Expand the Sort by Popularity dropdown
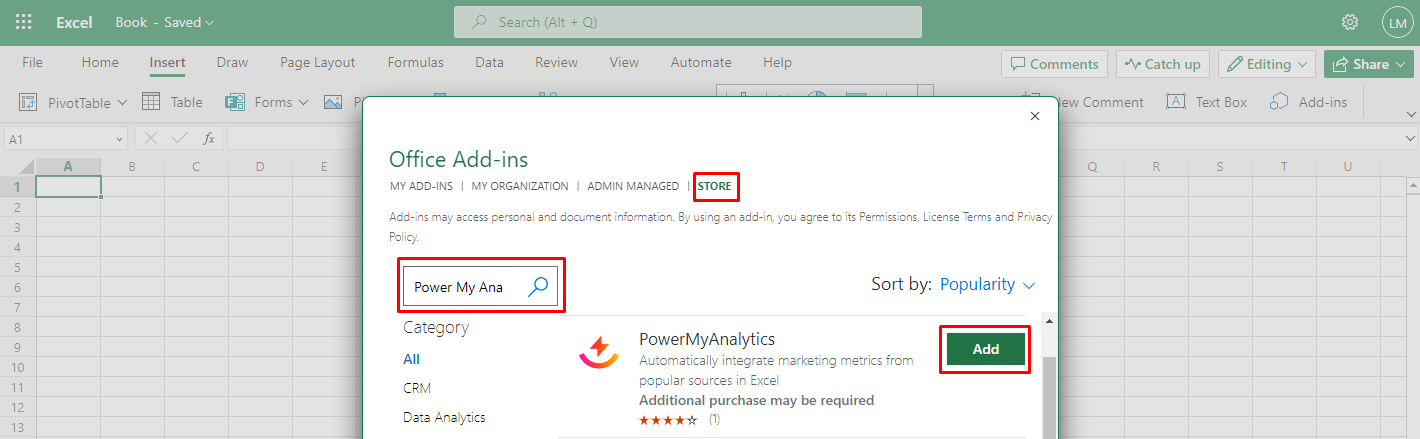This screenshot has height=439, width=1420. 986,285
